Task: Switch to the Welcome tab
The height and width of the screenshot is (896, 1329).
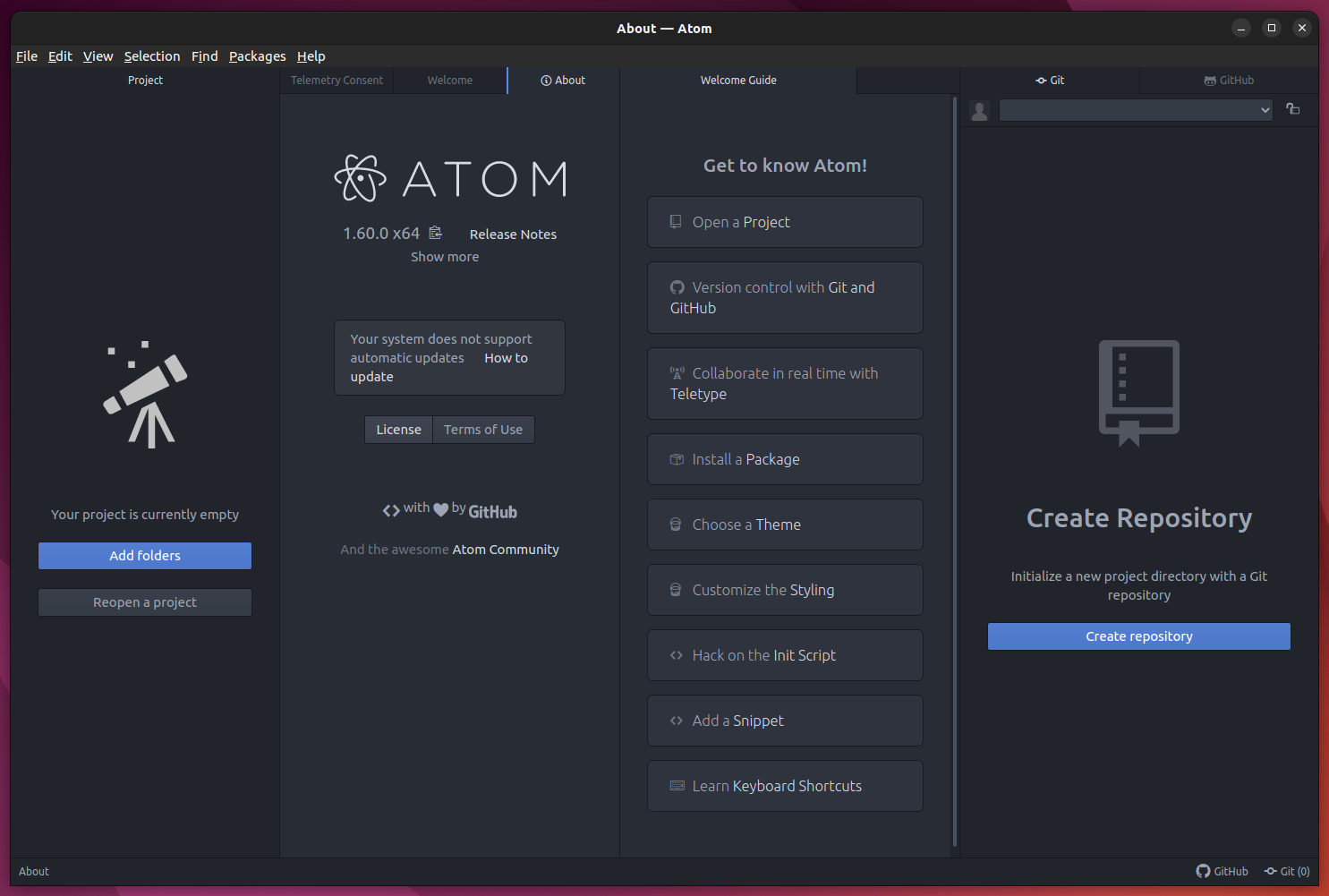Action: point(450,81)
